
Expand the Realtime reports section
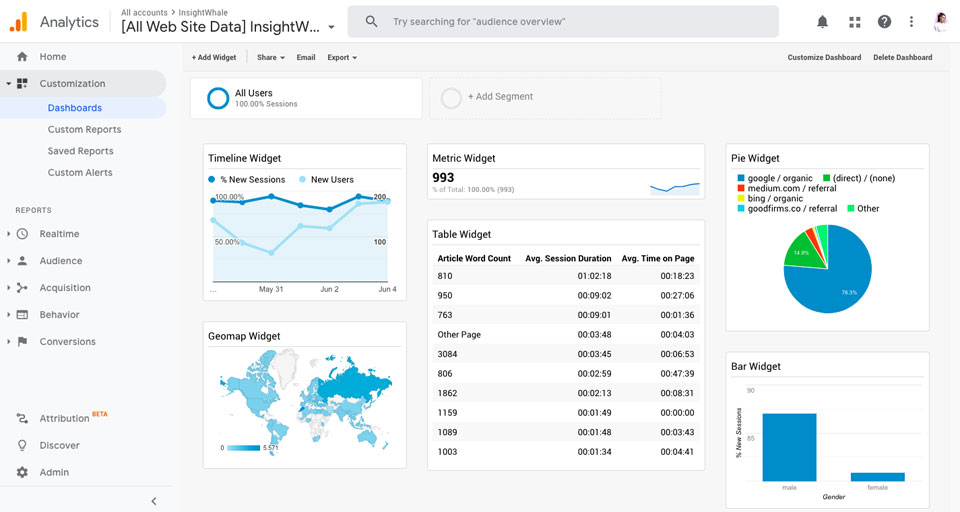click(9, 234)
